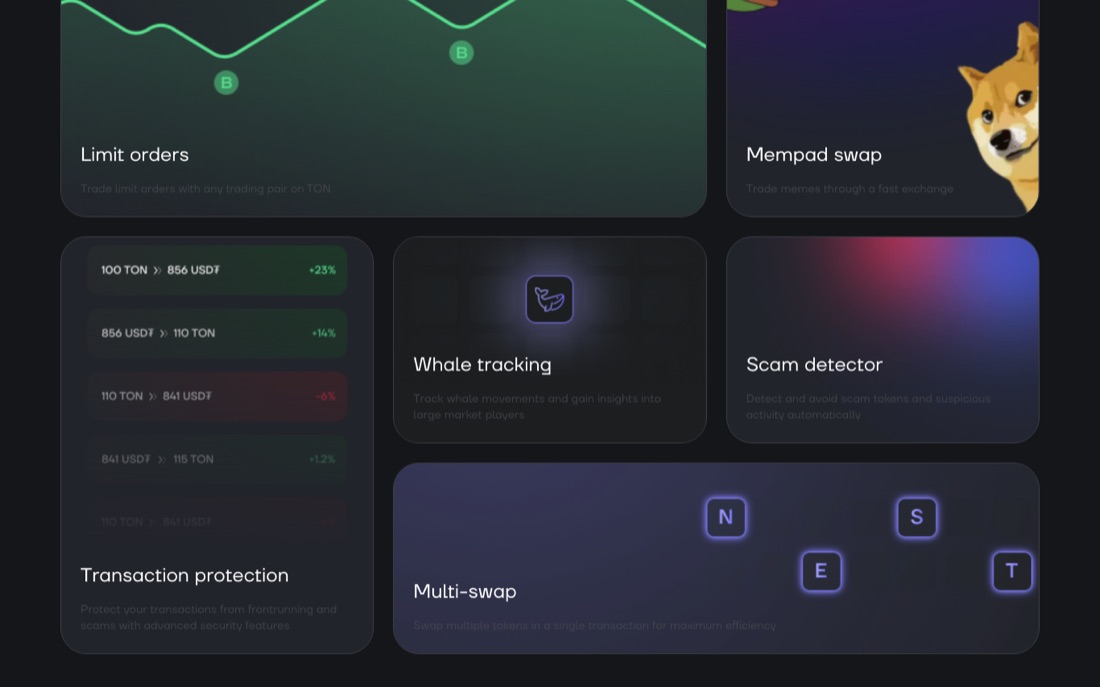The image size is (1100, 687).
Task: Select the N key tile in Multi-swap
Action: pyautogui.click(x=725, y=517)
